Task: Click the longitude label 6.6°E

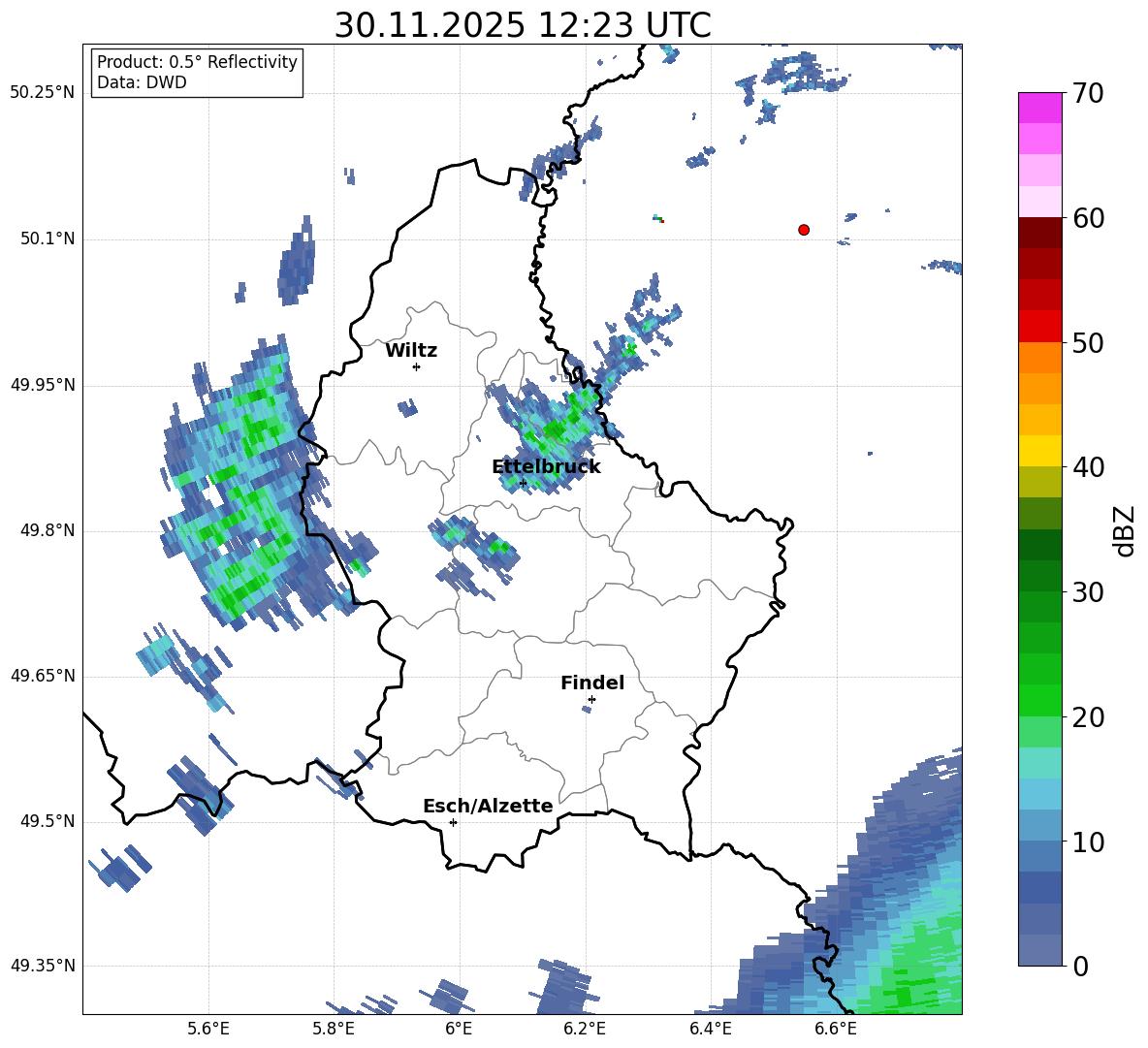Action: (836, 1029)
